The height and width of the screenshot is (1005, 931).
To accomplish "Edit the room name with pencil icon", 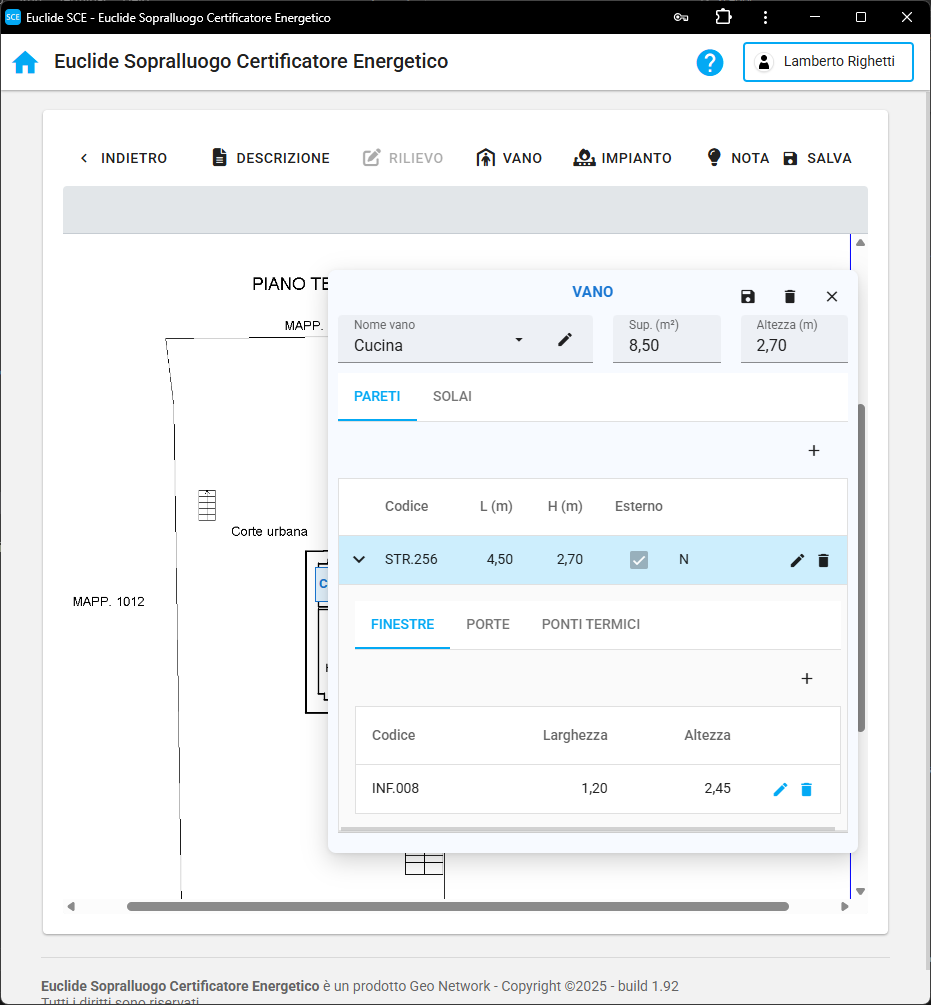I will [565, 340].
